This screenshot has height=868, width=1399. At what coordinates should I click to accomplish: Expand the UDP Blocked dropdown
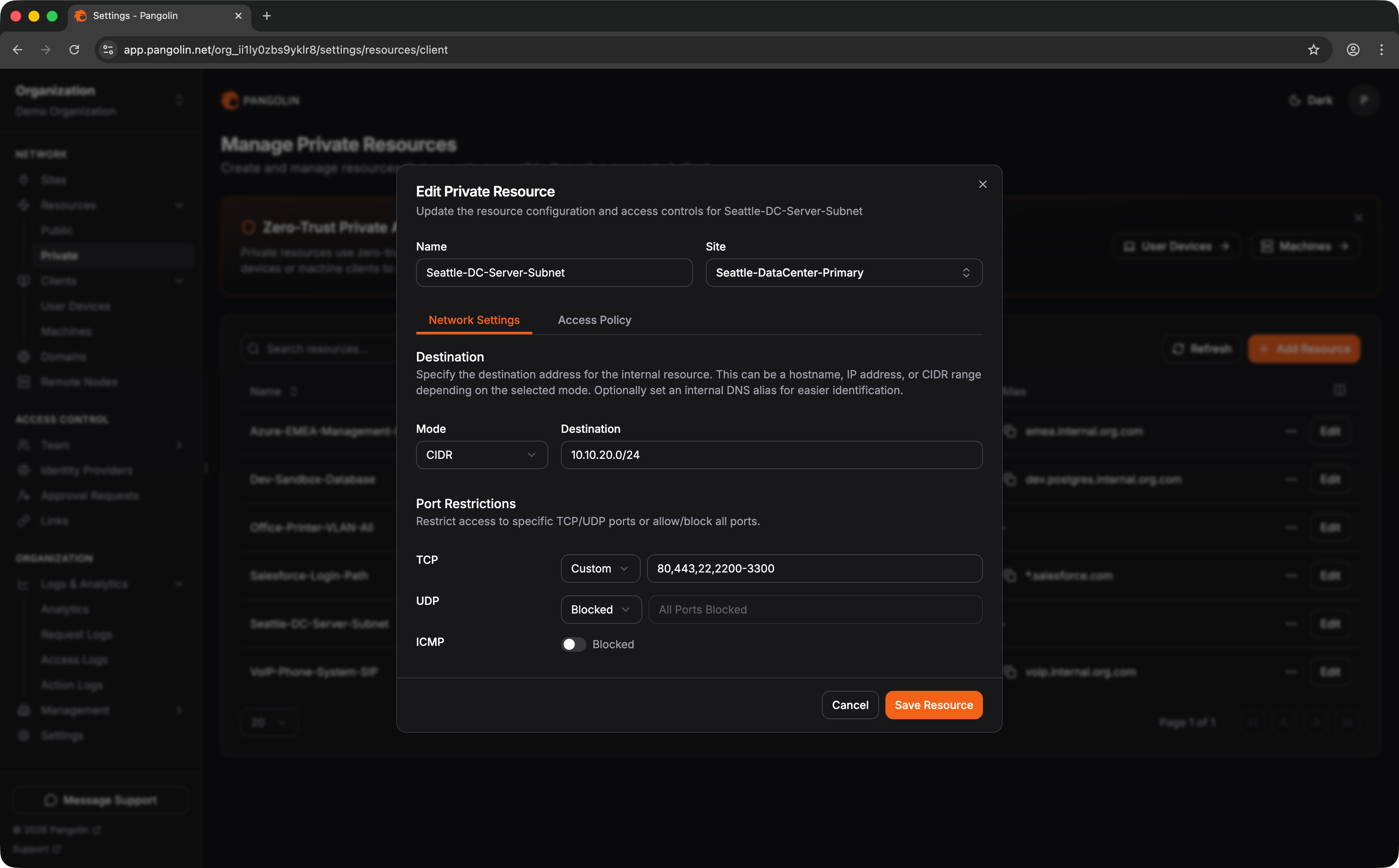pyautogui.click(x=600, y=610)
